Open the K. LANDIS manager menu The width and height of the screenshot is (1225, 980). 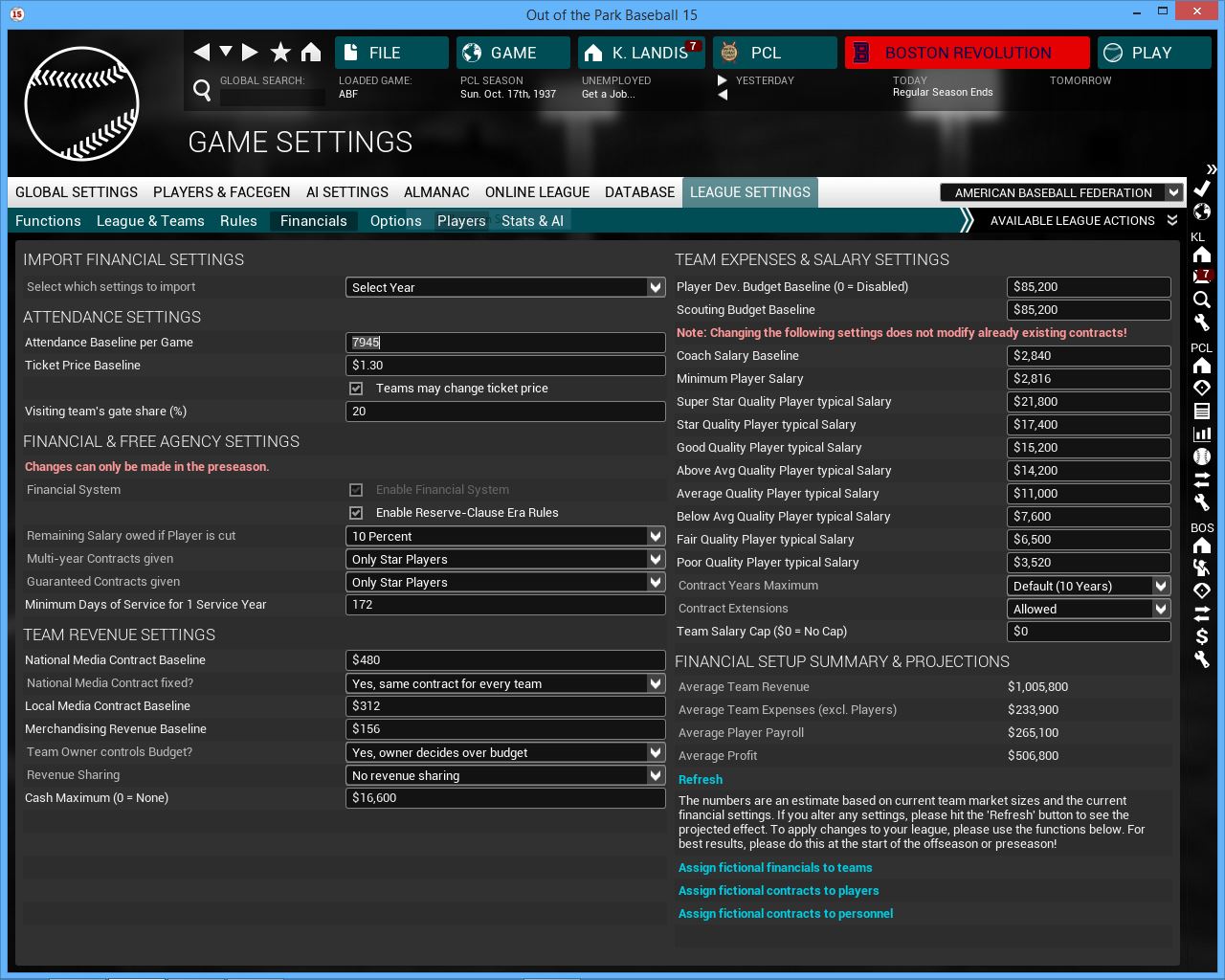pyautogui.click(x=641, y=53)
